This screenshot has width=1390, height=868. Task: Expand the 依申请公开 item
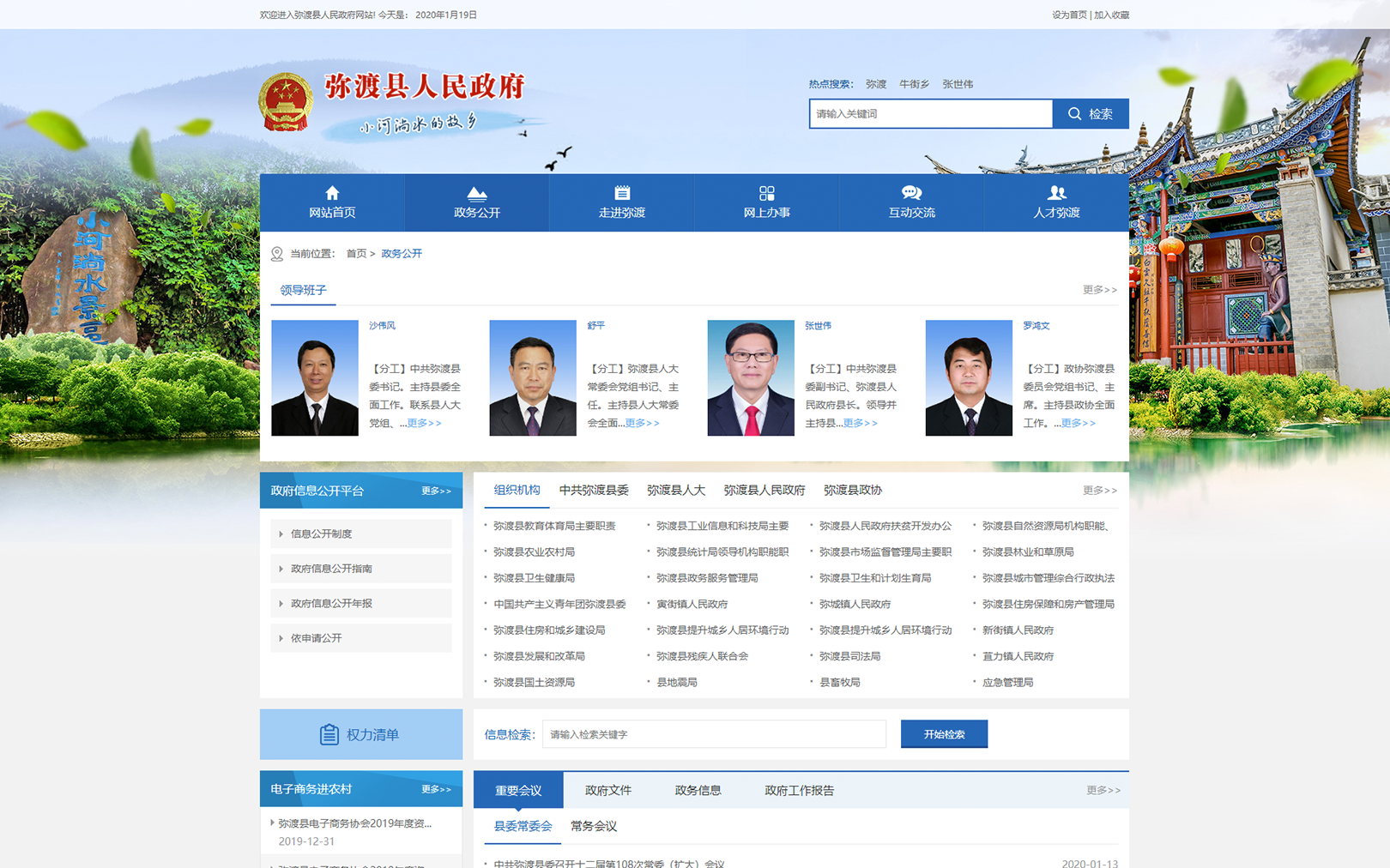(x=361, y=638)
